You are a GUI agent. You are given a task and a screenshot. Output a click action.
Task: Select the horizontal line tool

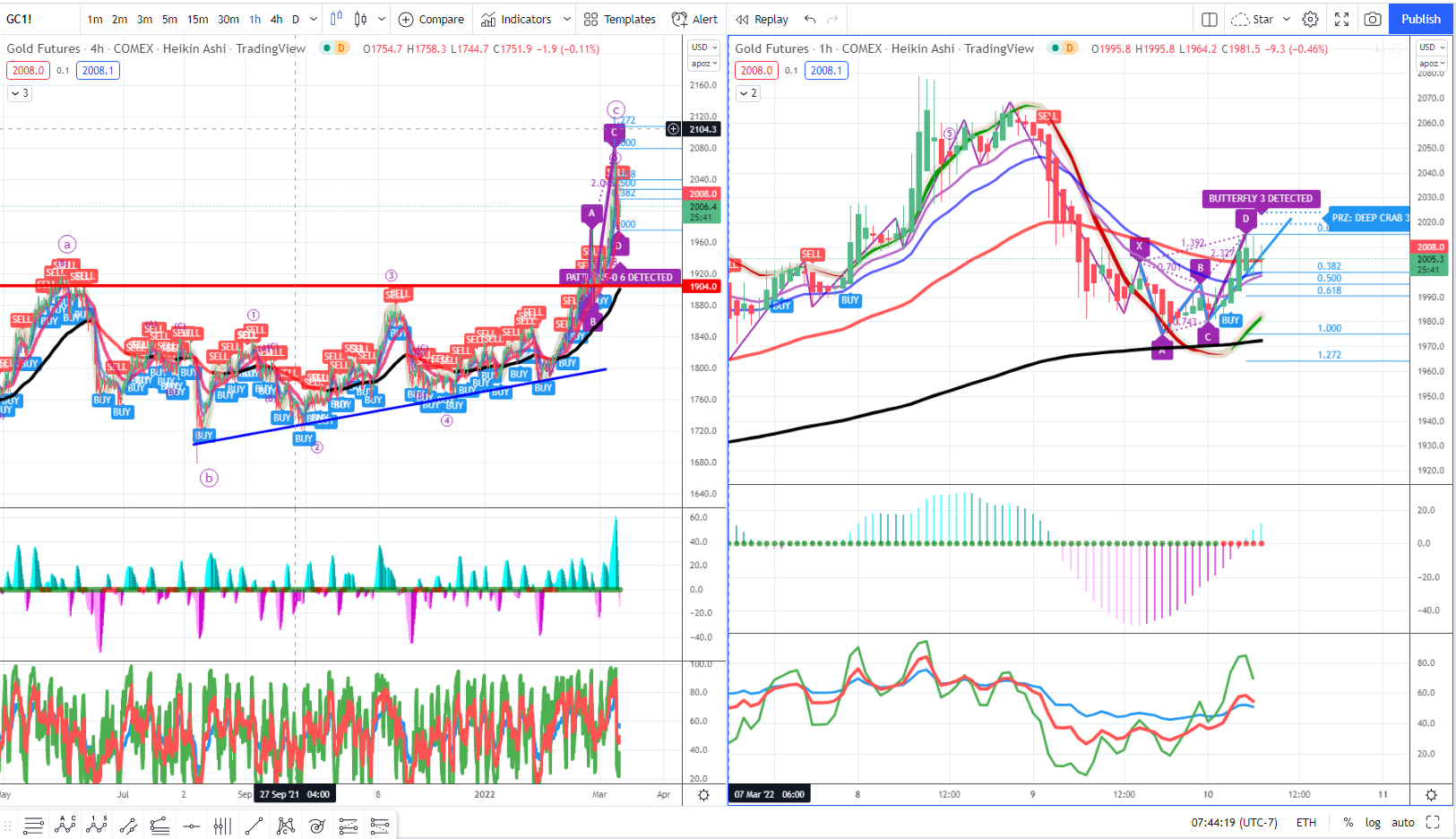coord(191,826)
